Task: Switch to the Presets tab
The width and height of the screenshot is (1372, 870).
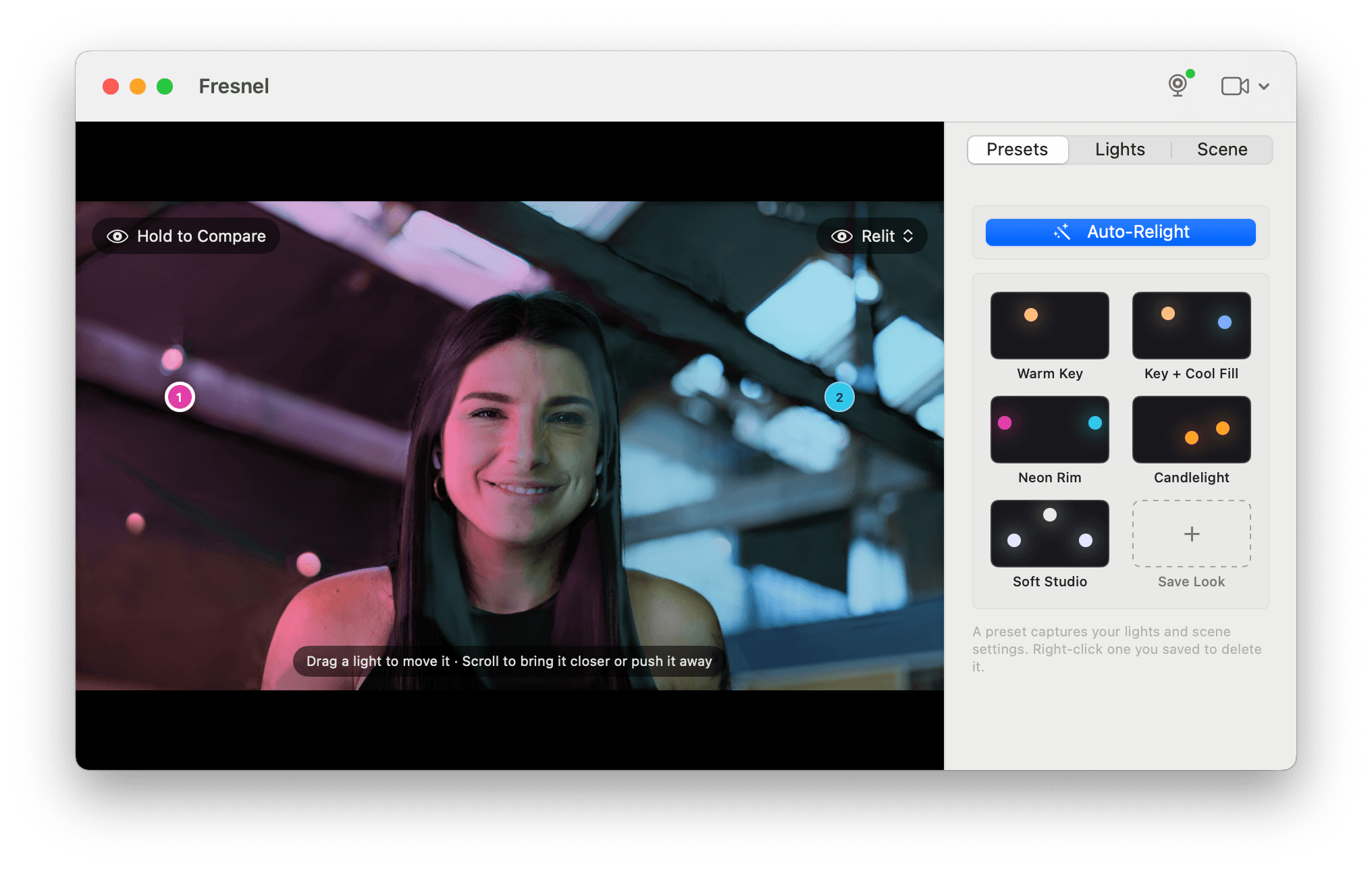Action: (x=1018, y=149)
